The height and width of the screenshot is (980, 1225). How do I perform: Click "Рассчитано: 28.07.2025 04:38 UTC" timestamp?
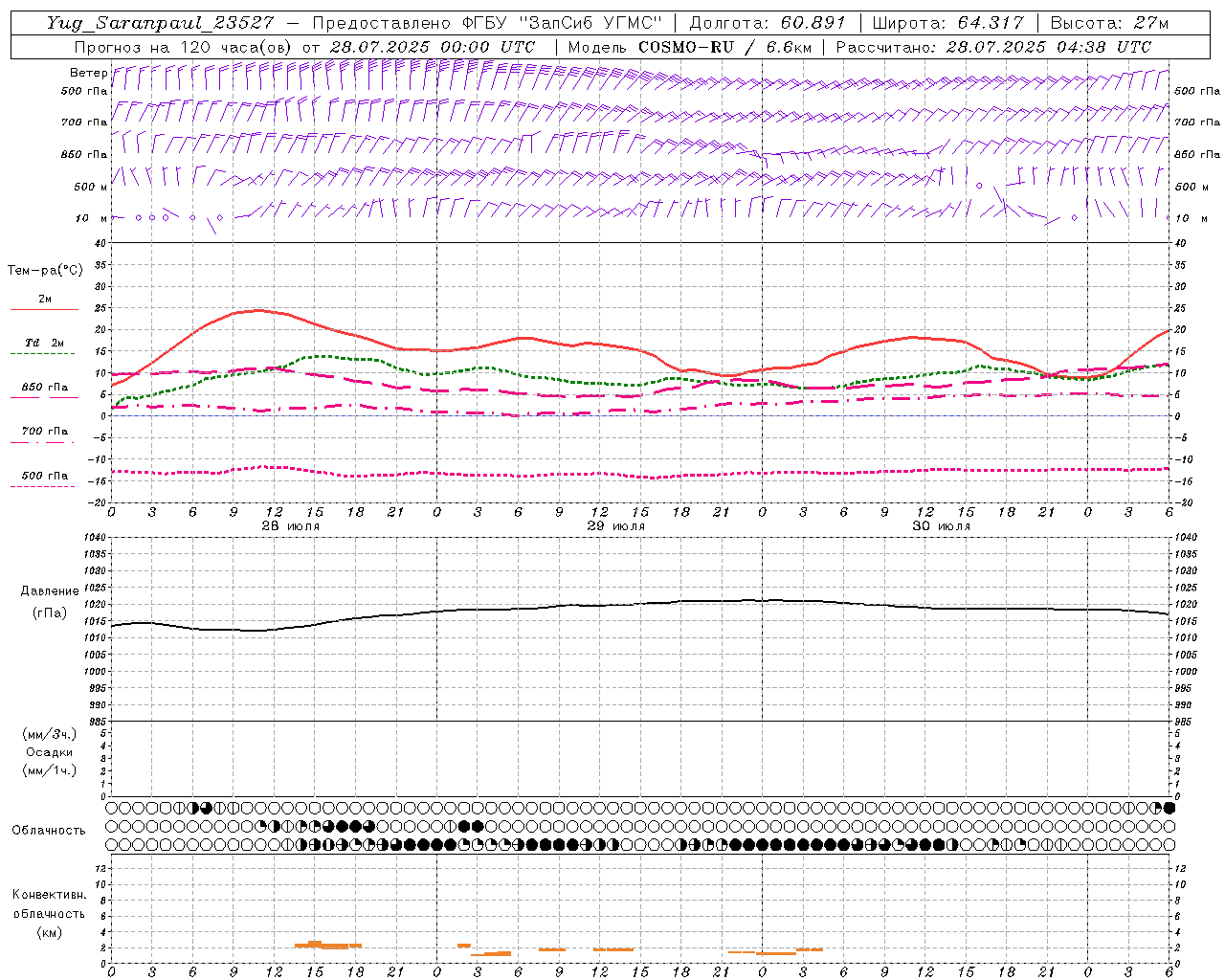click(993, 47)
